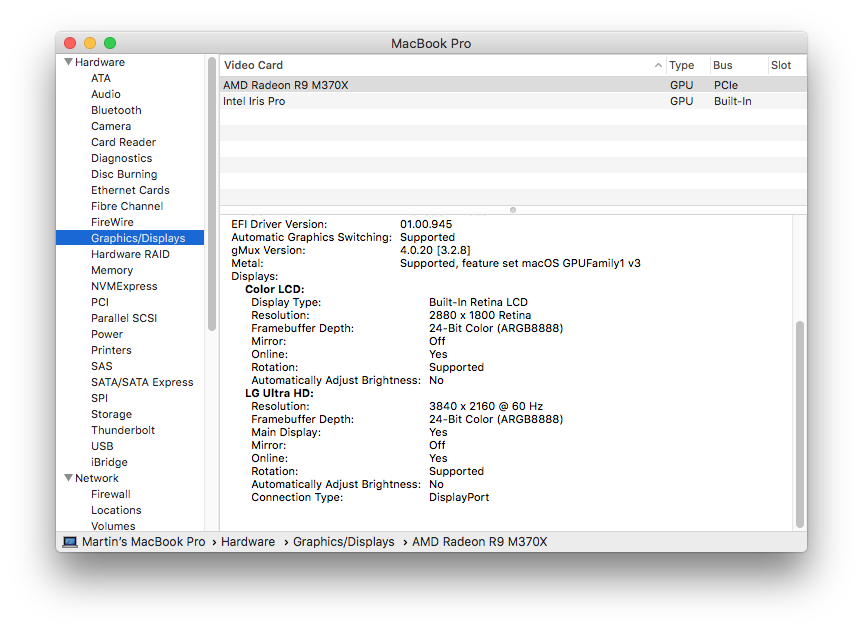The image size is (863, 632).
Task: Collapse the Hardware section triangle
Action: (x=69, y=62)
